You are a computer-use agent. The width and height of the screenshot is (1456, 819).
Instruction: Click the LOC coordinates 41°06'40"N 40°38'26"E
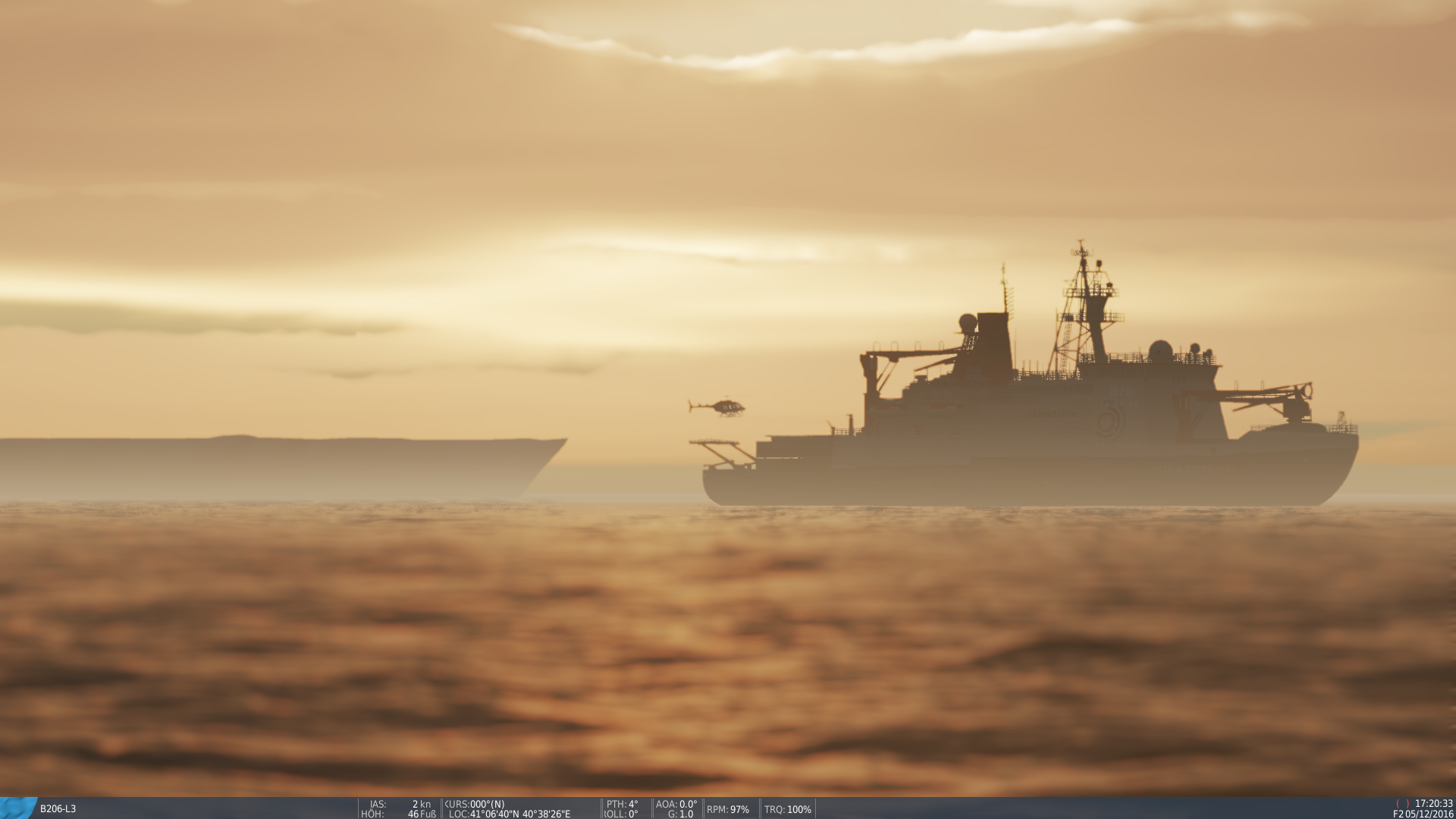pyautogui.click(x=510, y=814)
